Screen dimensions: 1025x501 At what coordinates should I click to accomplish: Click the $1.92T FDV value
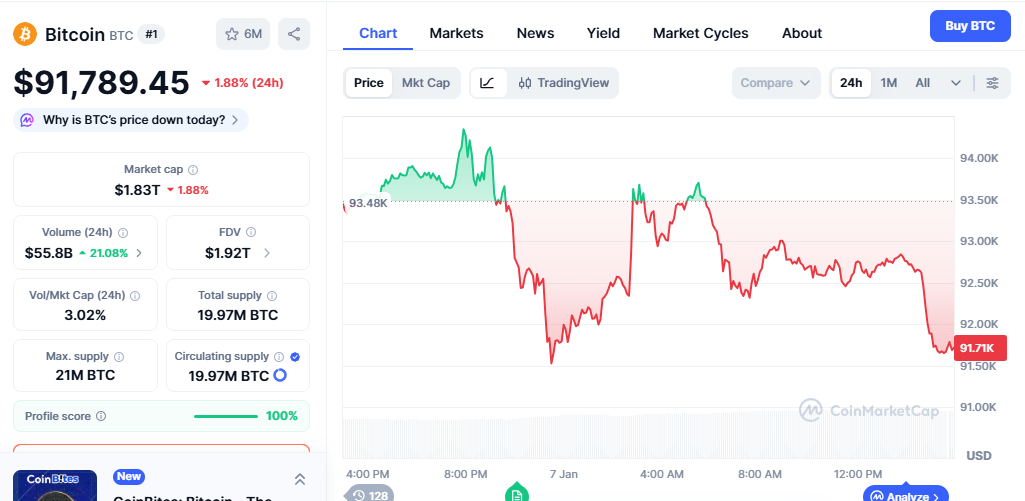(227, 253)
